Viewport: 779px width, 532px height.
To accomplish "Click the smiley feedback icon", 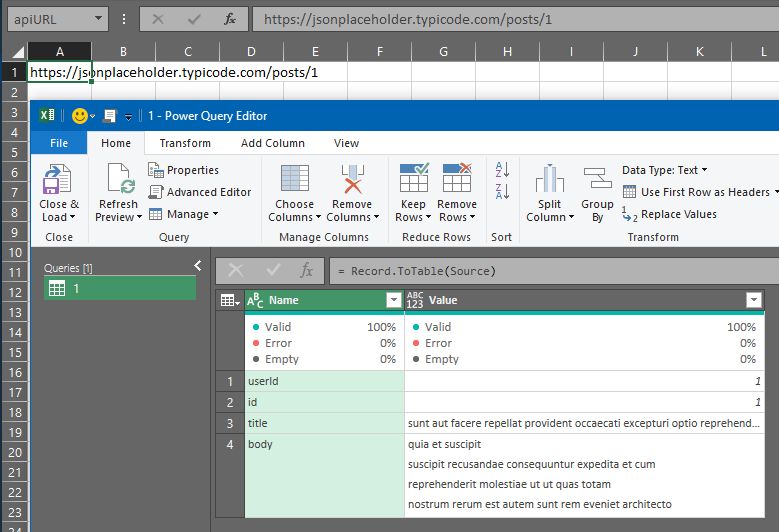I will coord(79,116).
